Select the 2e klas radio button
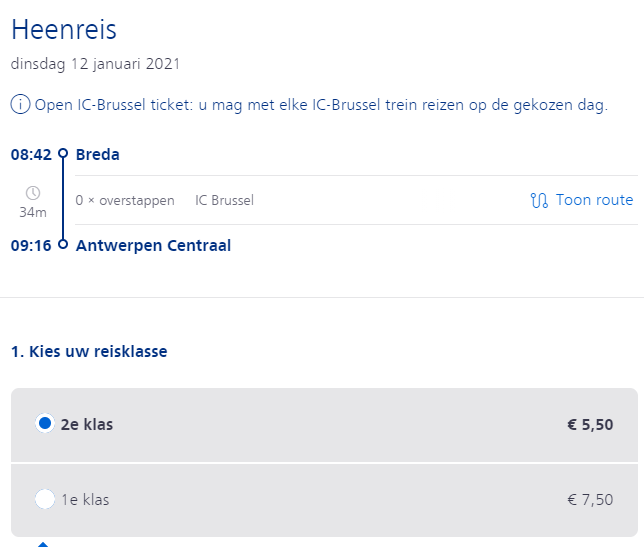 45,423
